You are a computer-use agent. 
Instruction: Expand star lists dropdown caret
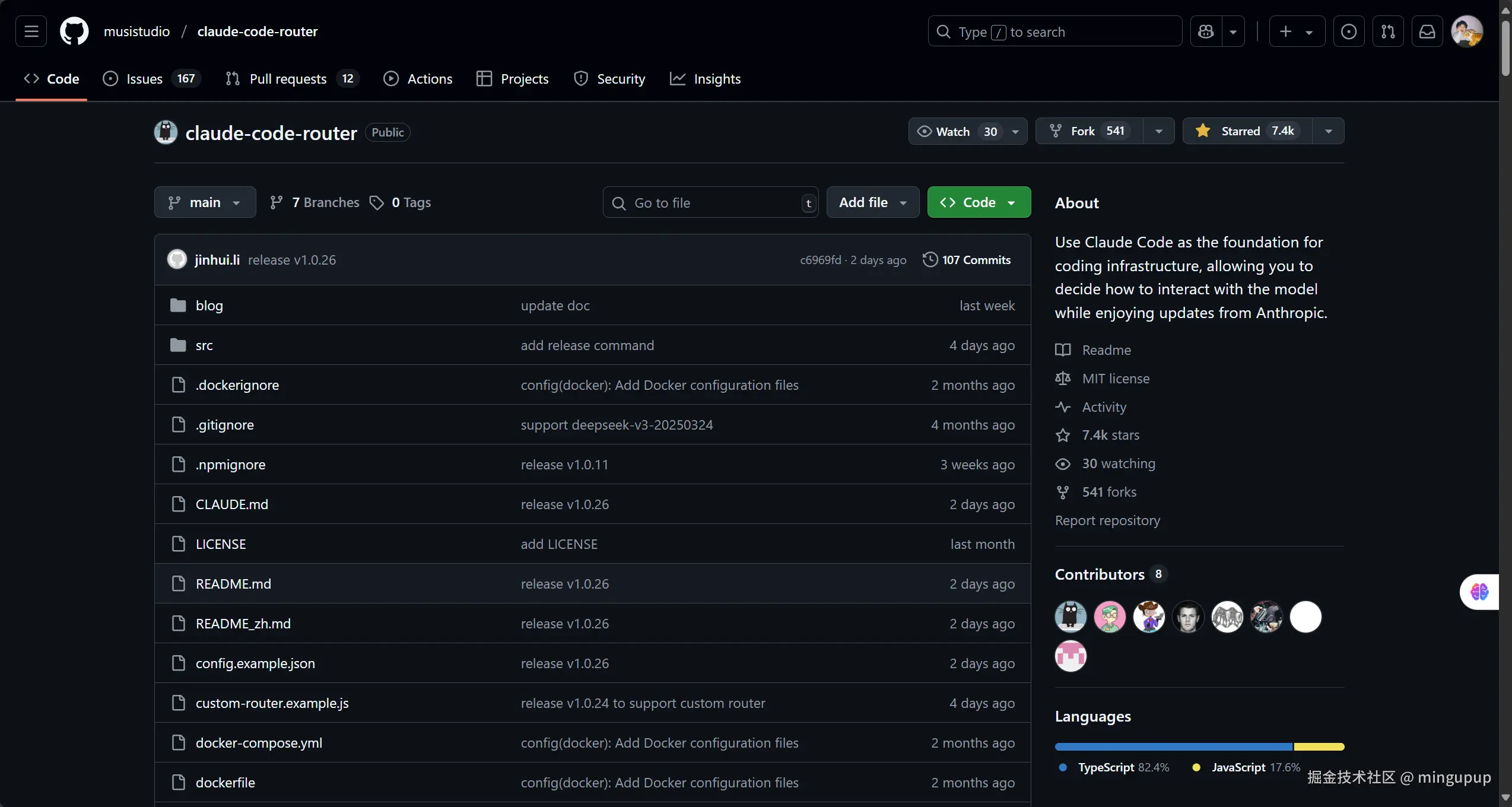pyautogui.click(x=1329, y=131)
